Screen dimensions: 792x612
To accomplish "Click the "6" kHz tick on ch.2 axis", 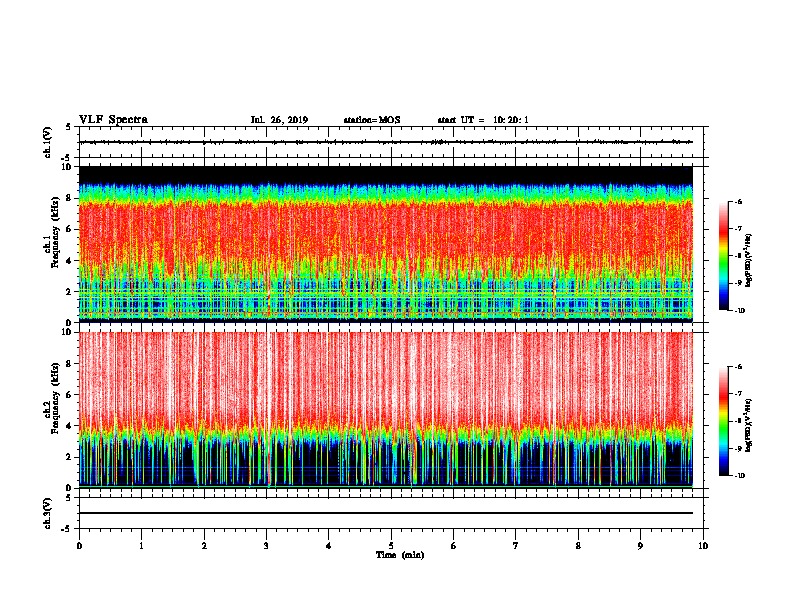I will point(70,395).
